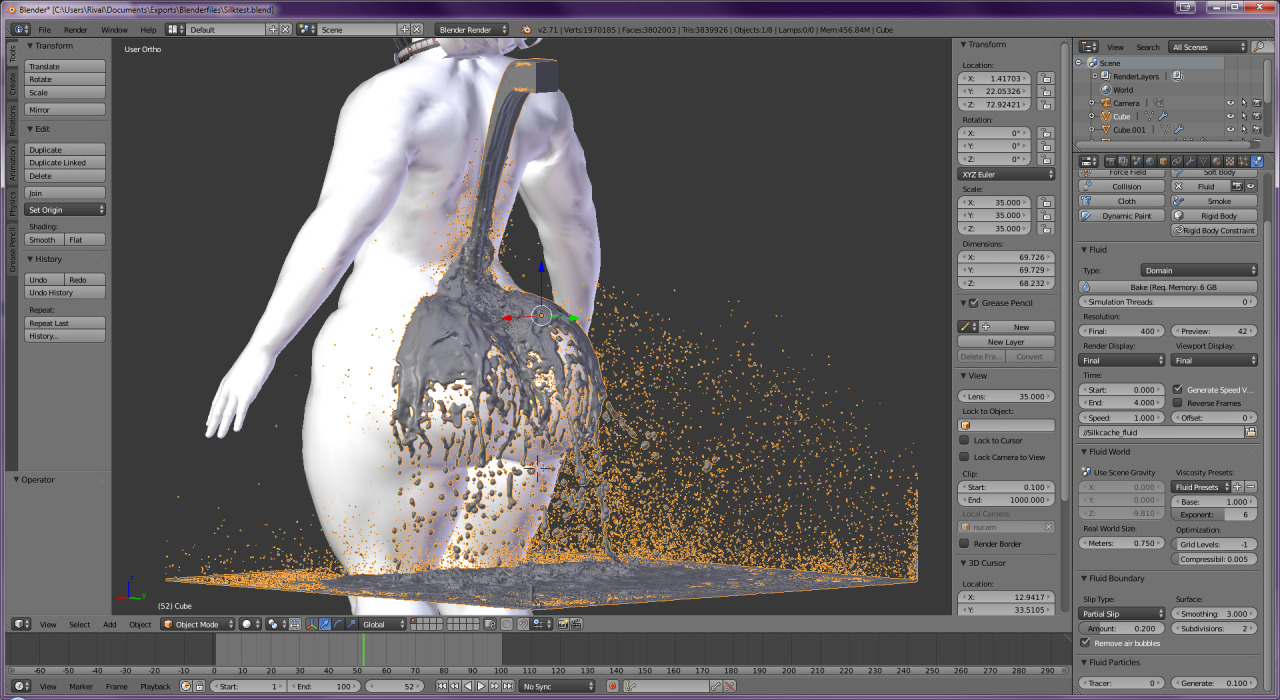Viewport: 1280px width, 700px height.
Task: Open the 3D view Select menu
Action: click(x=79, y=624)
